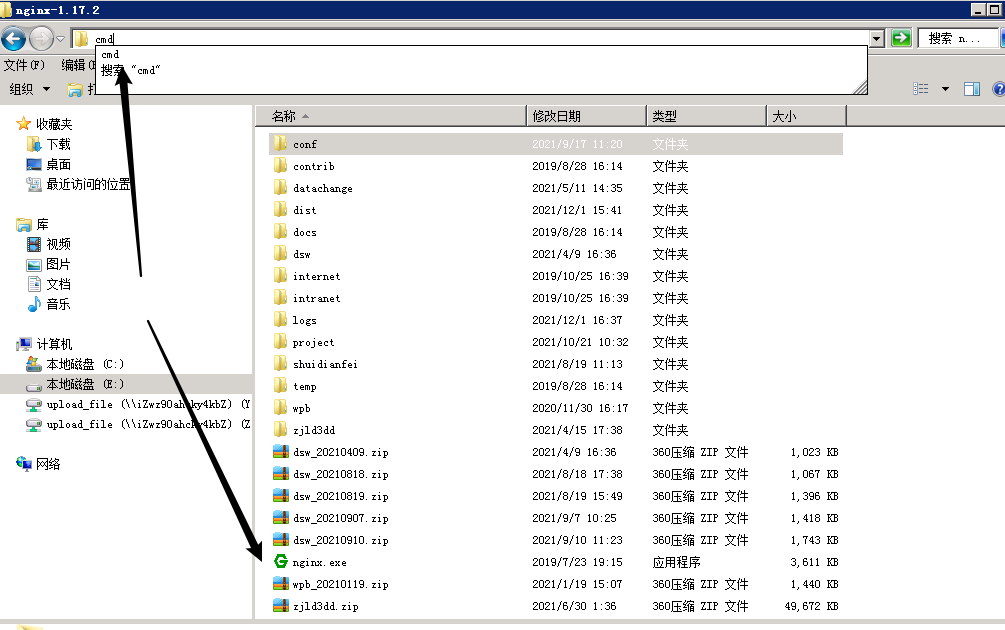1005x630 pixels.
Task: Select the cmd autocomplete suggestion
Action: tap(110, 54)
